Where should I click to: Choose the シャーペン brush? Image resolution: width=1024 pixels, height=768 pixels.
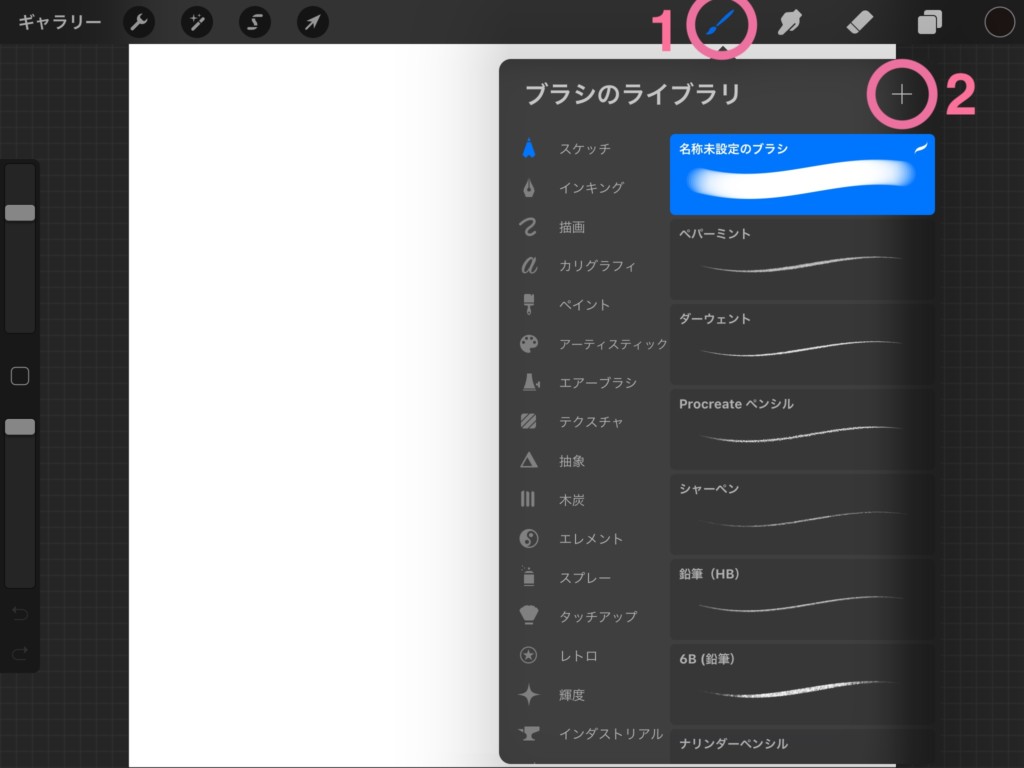802,515
